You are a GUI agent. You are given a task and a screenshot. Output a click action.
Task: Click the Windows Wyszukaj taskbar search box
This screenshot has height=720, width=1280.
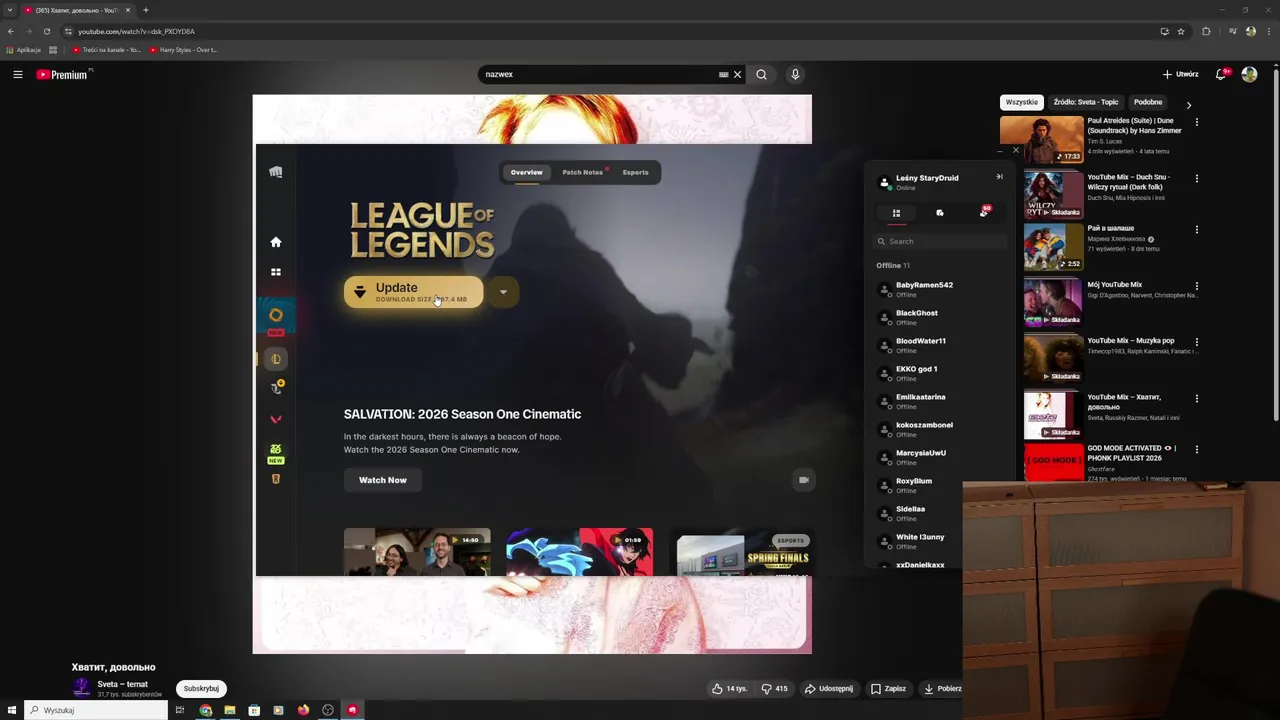pyautogui.click(x=96, y=710)
